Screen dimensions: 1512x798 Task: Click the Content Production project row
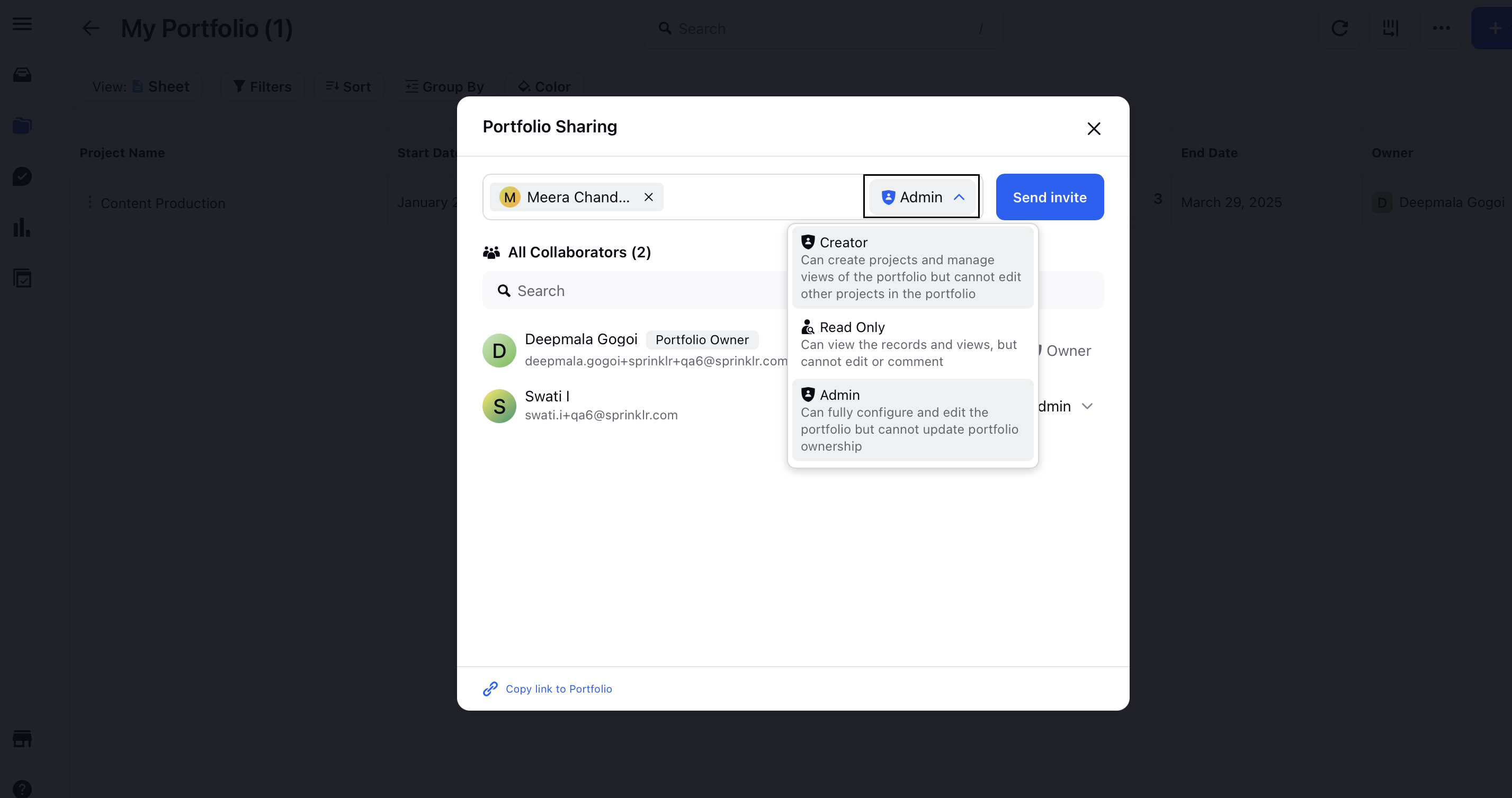click(163, 203)
